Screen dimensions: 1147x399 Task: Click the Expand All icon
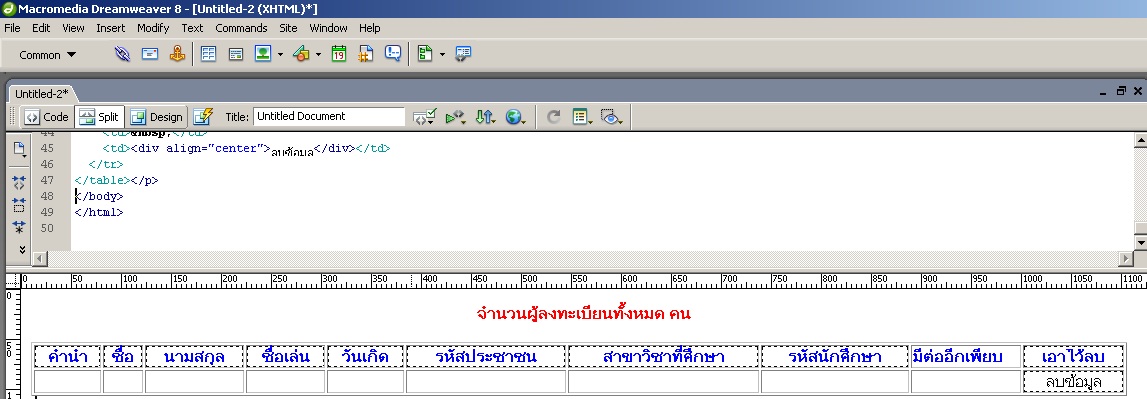point(19,228)
